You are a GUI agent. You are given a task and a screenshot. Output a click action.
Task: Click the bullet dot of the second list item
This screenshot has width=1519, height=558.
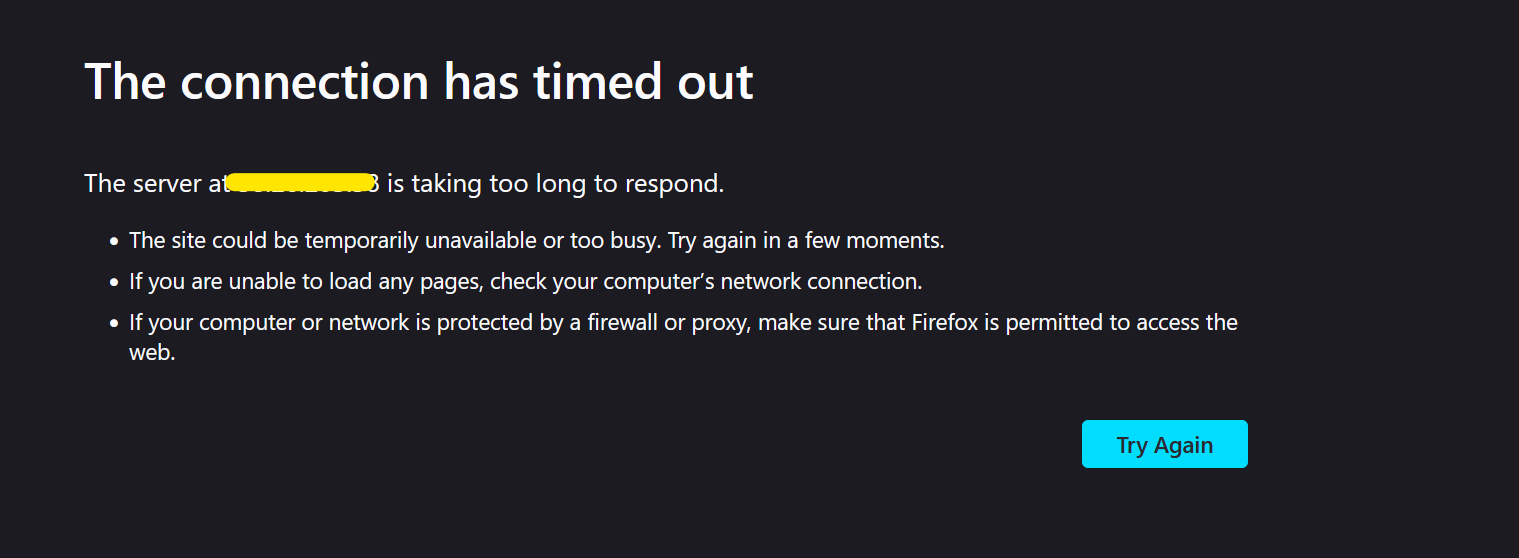(x=115, y=283)
